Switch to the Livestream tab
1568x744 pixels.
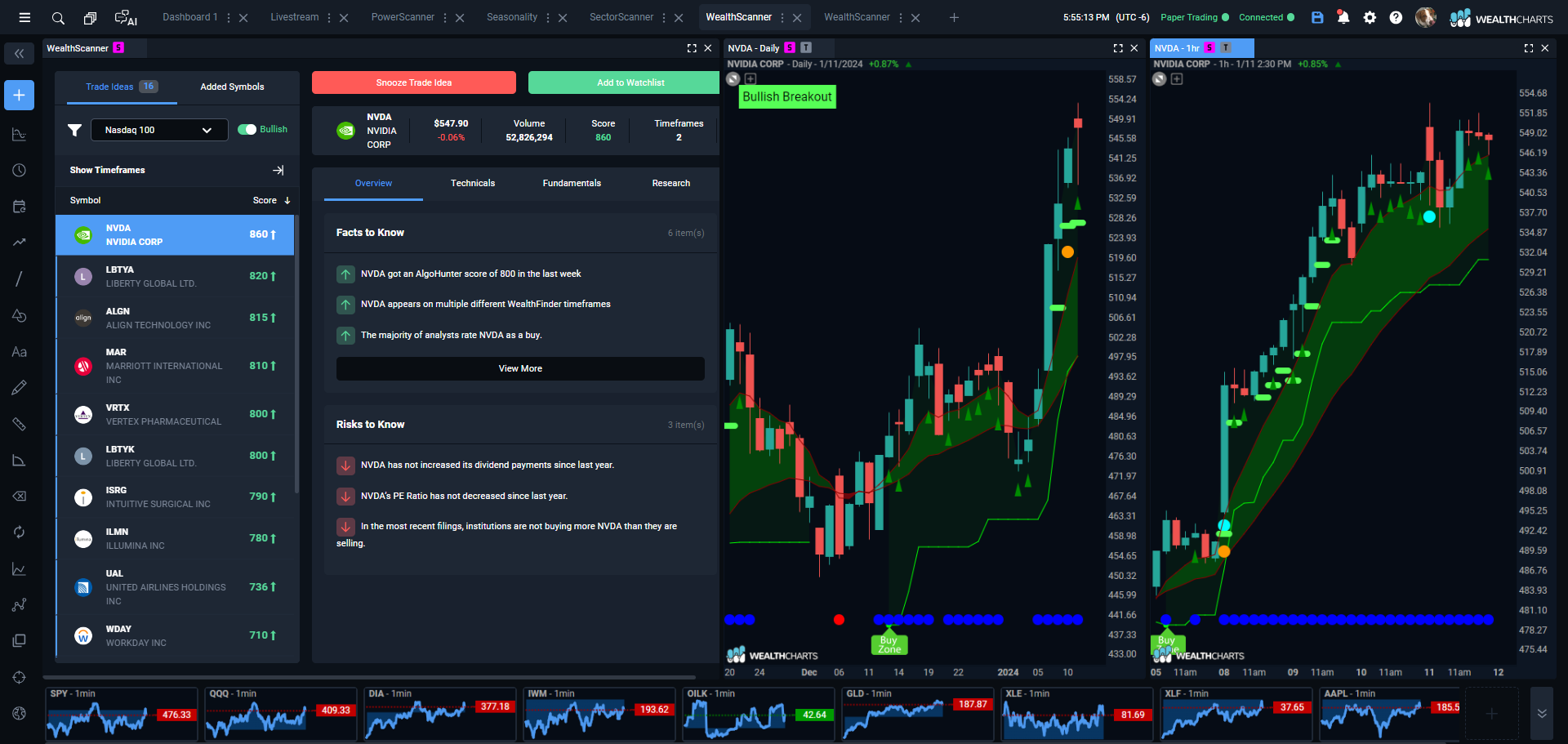pyautogui.click(x=295, y=17)
